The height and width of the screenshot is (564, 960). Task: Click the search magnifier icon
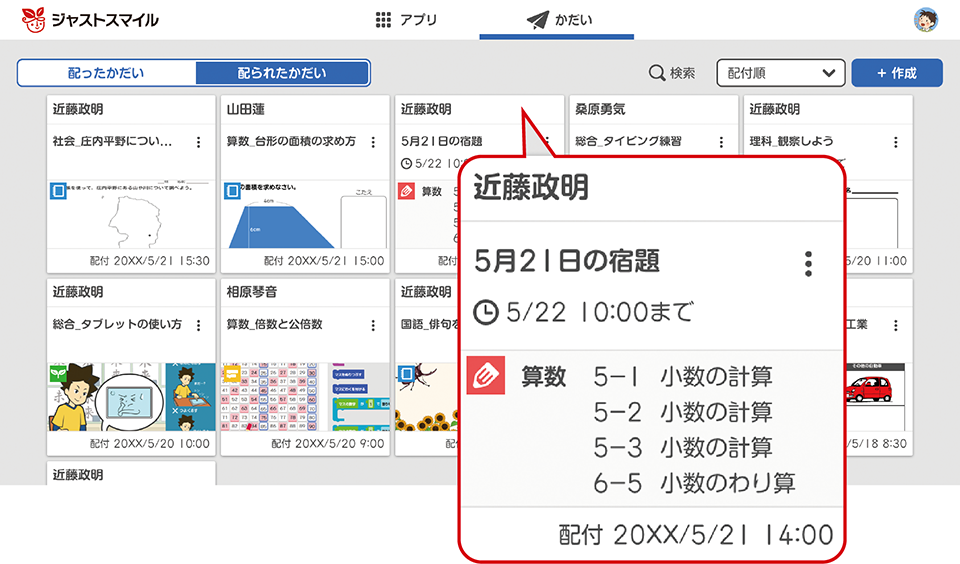coord(657,73)
